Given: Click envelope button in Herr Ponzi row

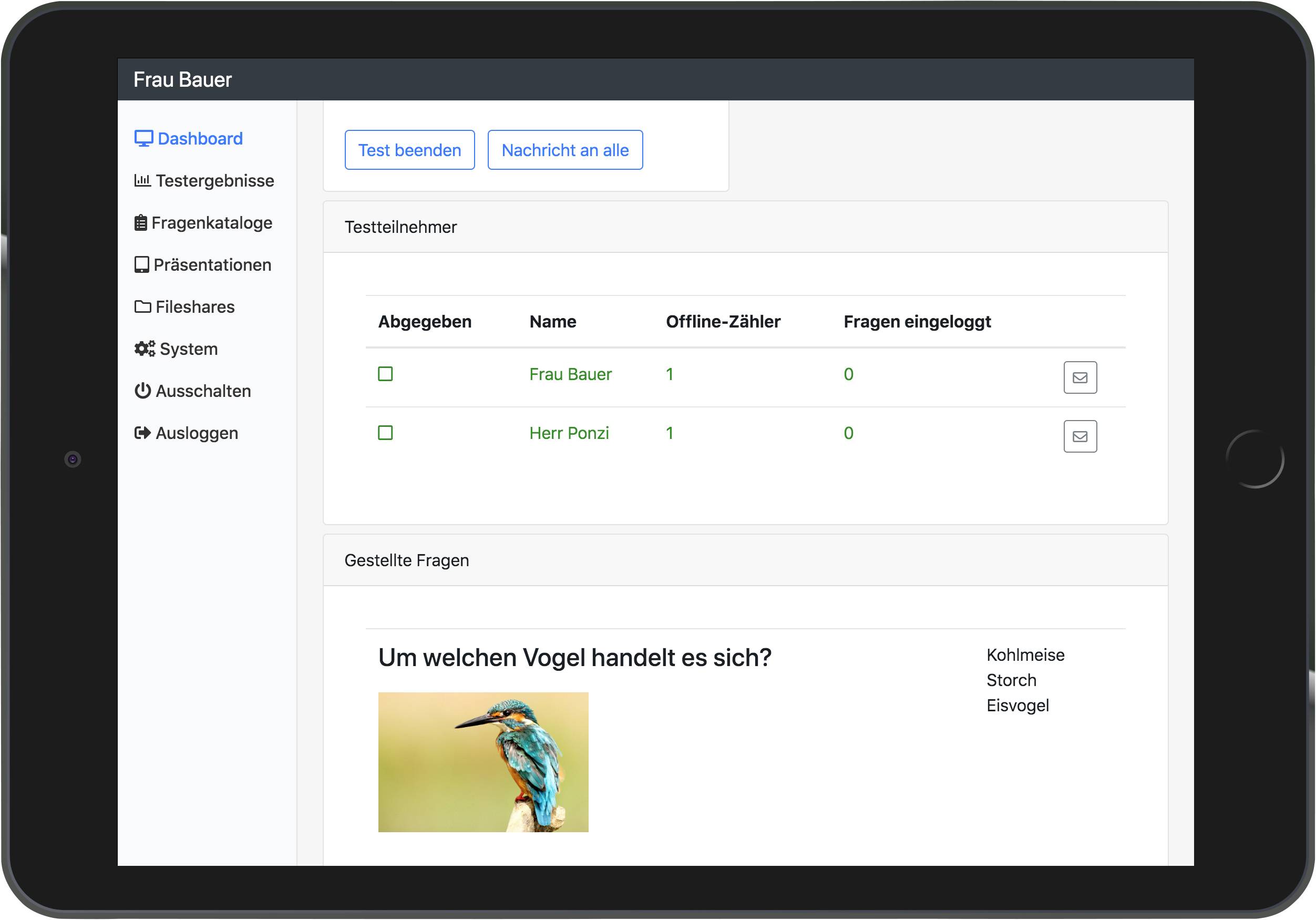Looking at the screenshot, I should (x=1080, y=437).
